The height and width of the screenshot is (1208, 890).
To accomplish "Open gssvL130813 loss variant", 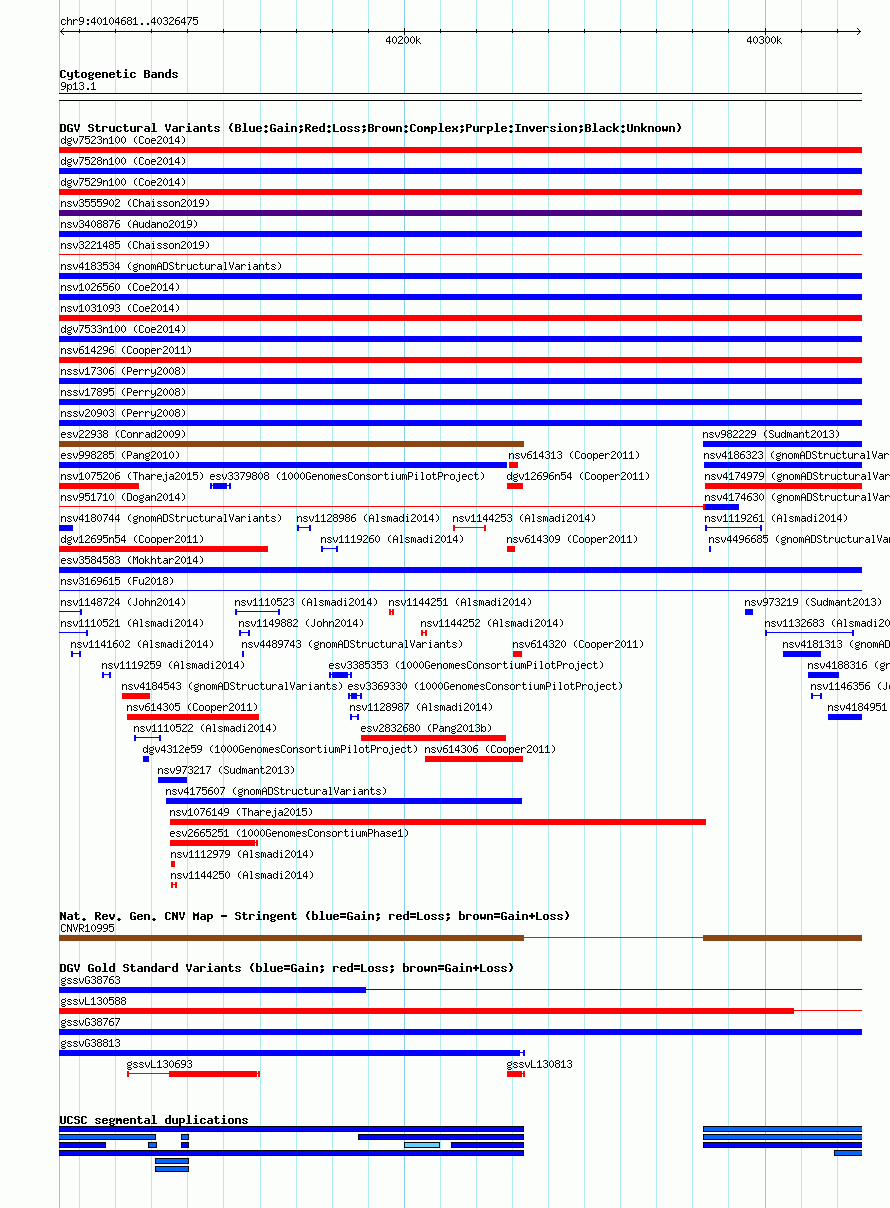I will 516,1074.
